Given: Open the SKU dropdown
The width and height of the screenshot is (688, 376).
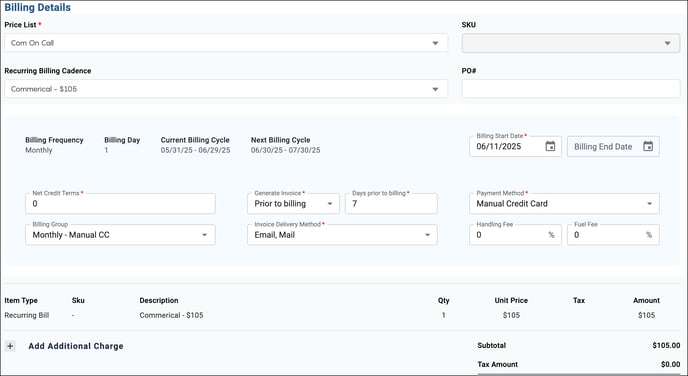Looking at the screenshot, I should tap(571, 43).
